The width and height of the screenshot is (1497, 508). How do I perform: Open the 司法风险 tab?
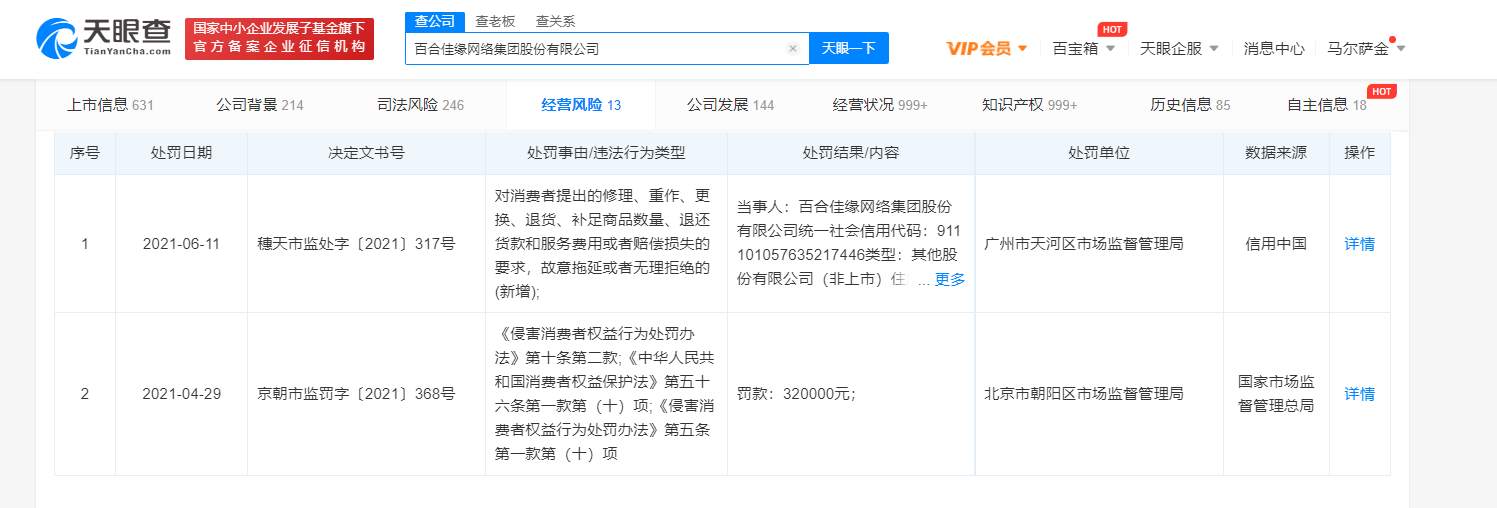tap(420, 105)
